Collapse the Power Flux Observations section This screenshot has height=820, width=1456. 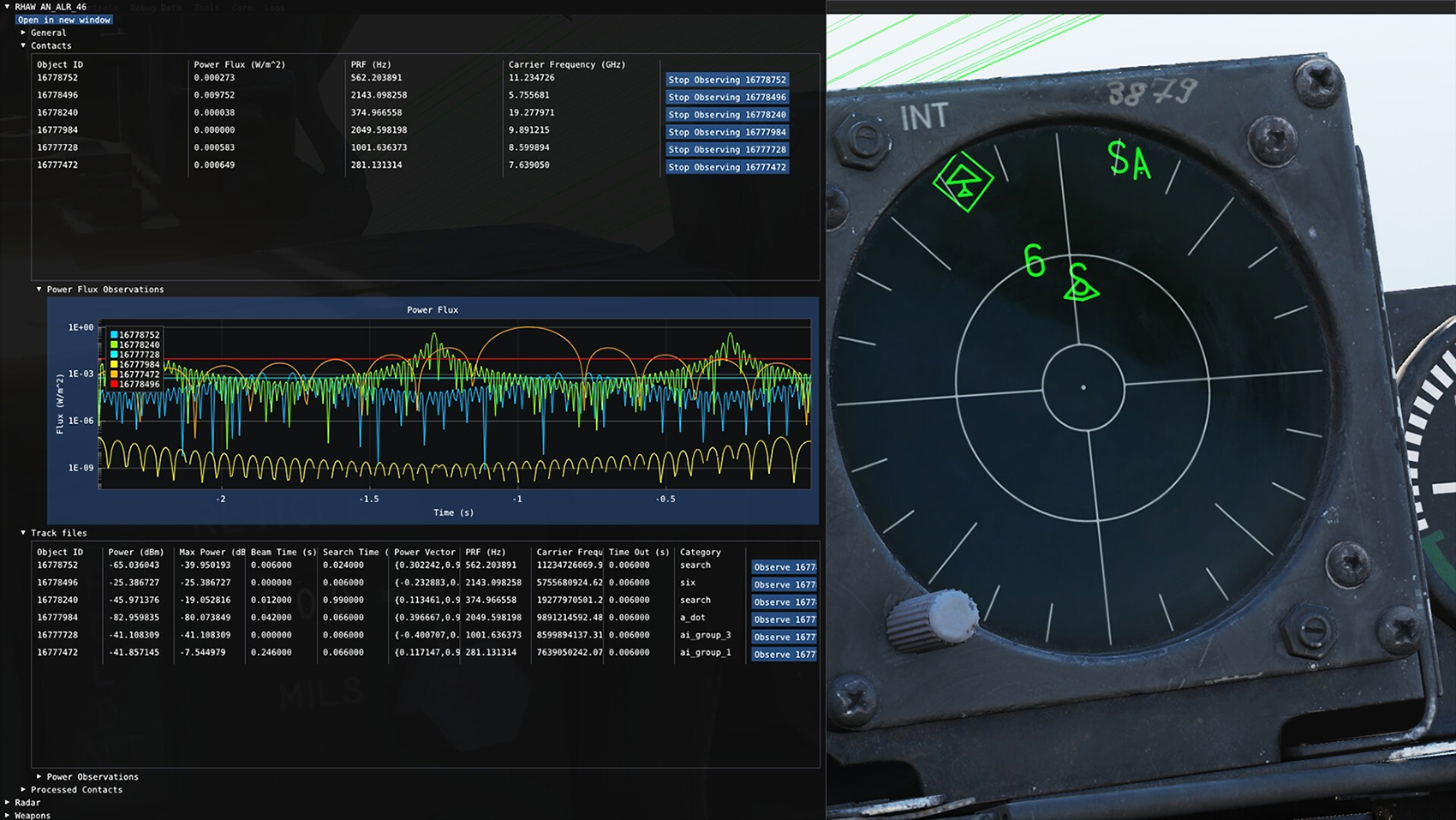tap(99, 289)
